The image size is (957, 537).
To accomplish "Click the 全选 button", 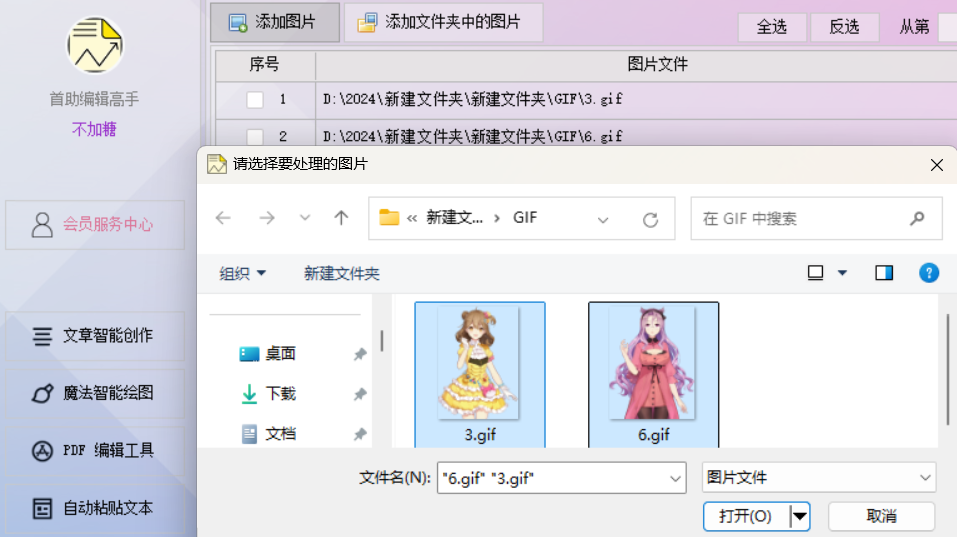I will [x=772, y=27].
